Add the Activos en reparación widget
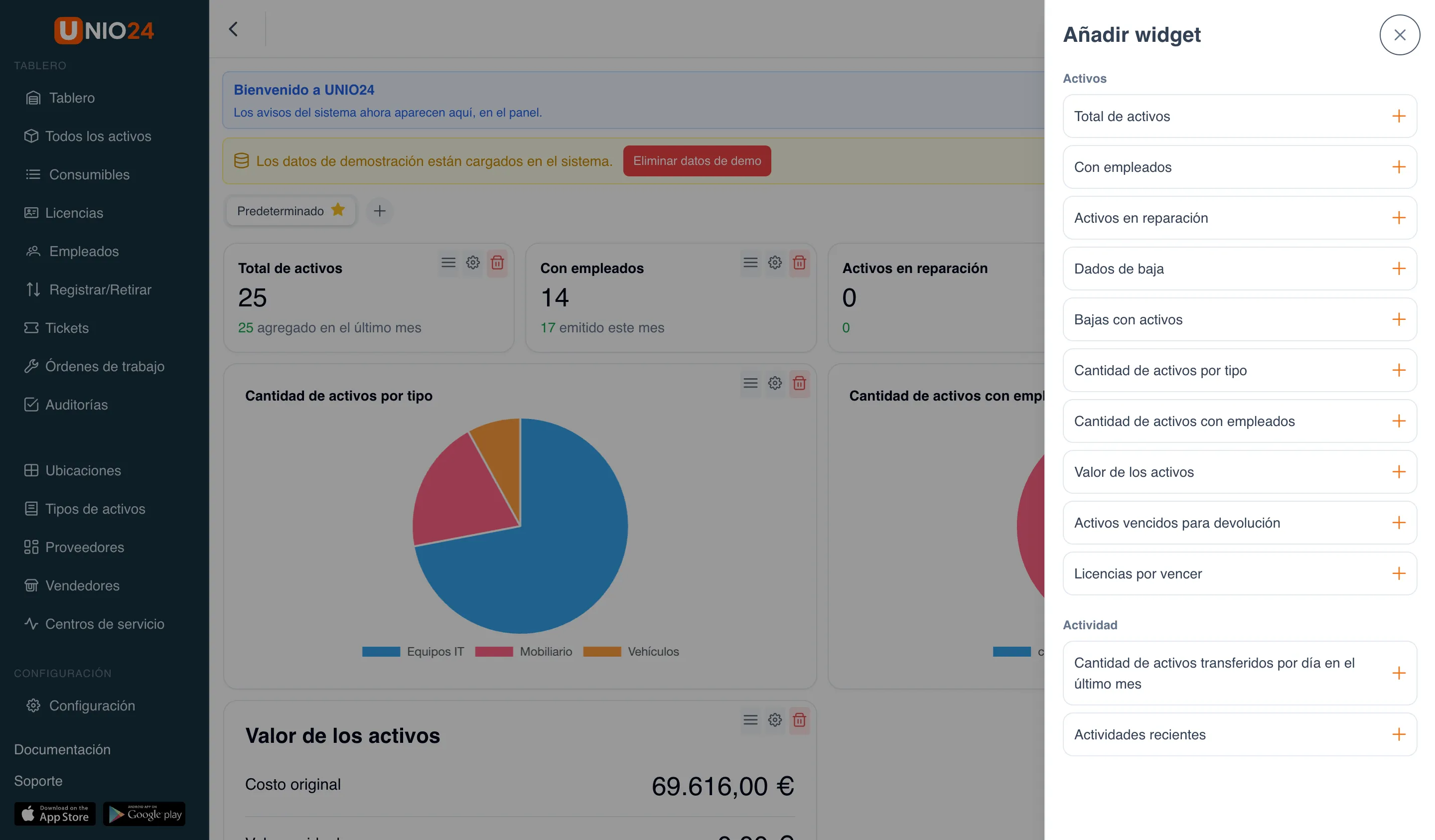 (x=1398, y=218)
